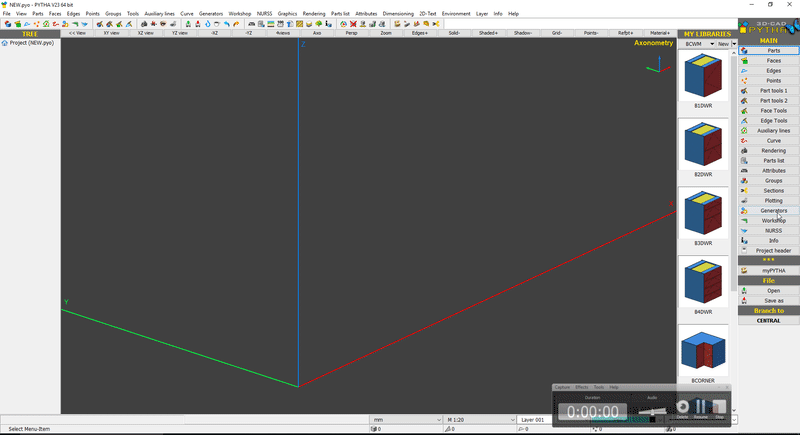Click the Project header button
This screenshot has width=800, height=435.
[769, 251]
